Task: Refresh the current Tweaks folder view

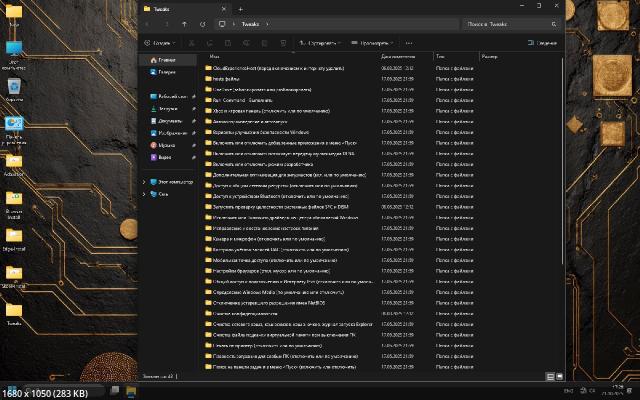Action: [x=203, y=23]
